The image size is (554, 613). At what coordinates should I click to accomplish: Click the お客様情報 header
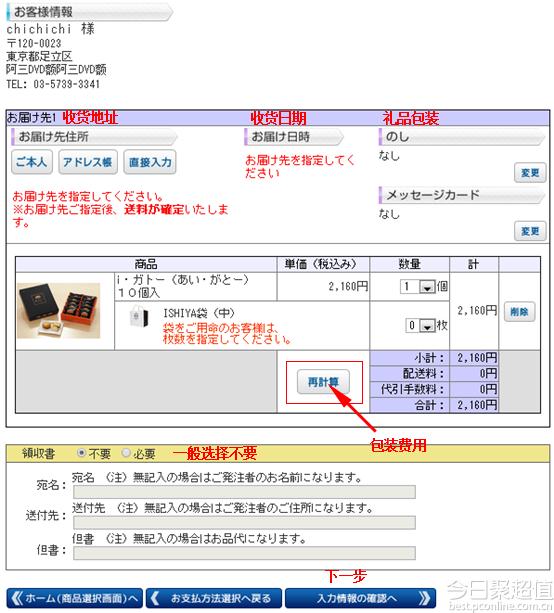click(89, 12)
